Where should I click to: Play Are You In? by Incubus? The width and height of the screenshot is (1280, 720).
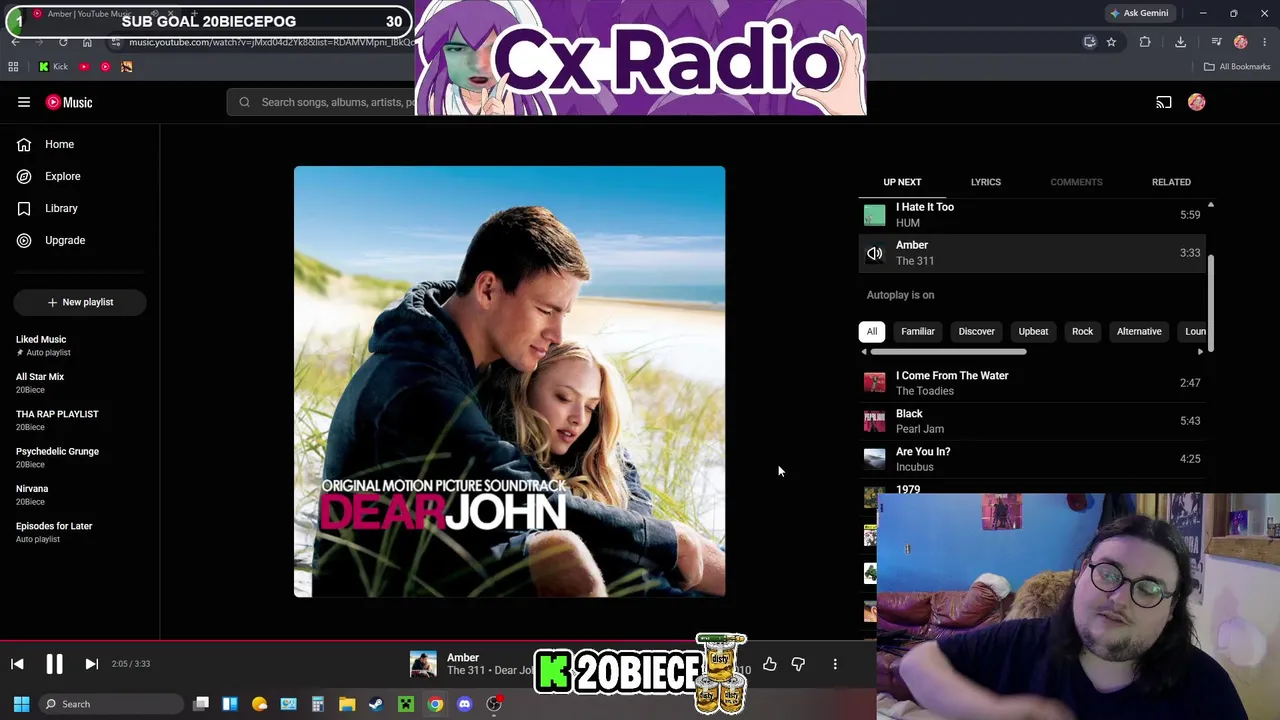[1032, 459]
